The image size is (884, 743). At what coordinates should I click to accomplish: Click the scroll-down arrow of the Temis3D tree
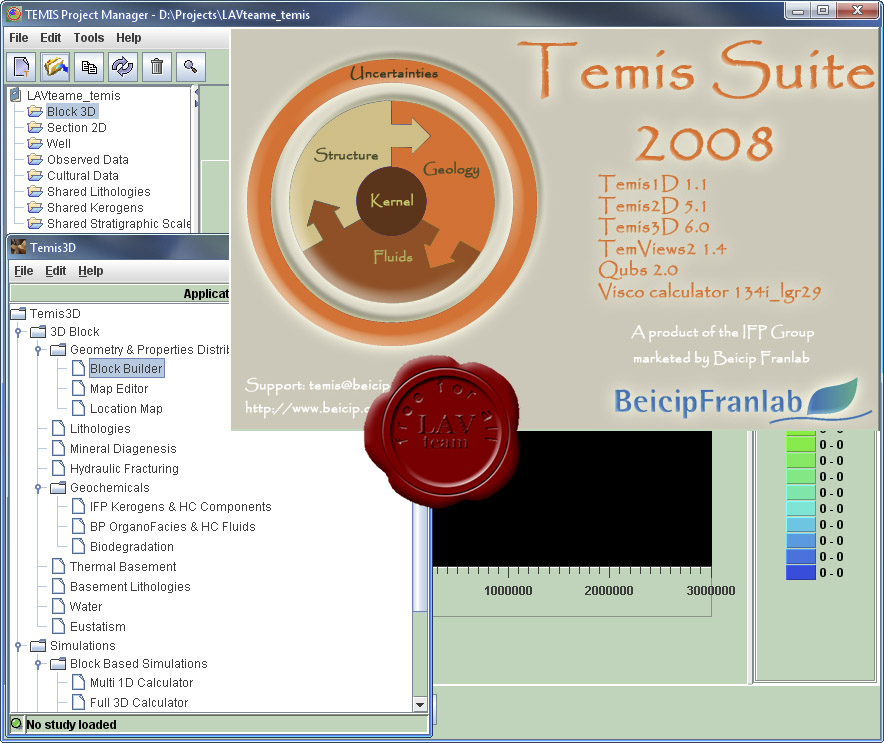[419, 704]
